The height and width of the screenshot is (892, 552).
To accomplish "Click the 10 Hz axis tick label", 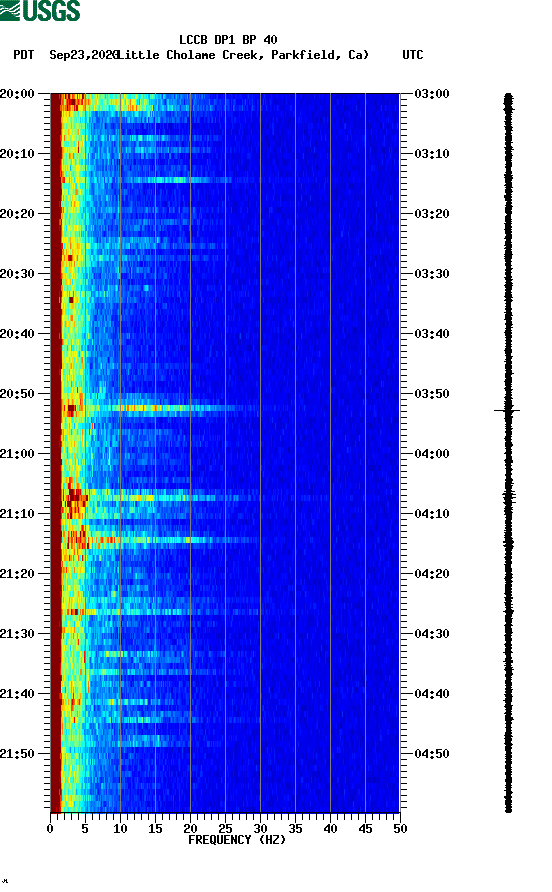I will [x=120, y=829].
